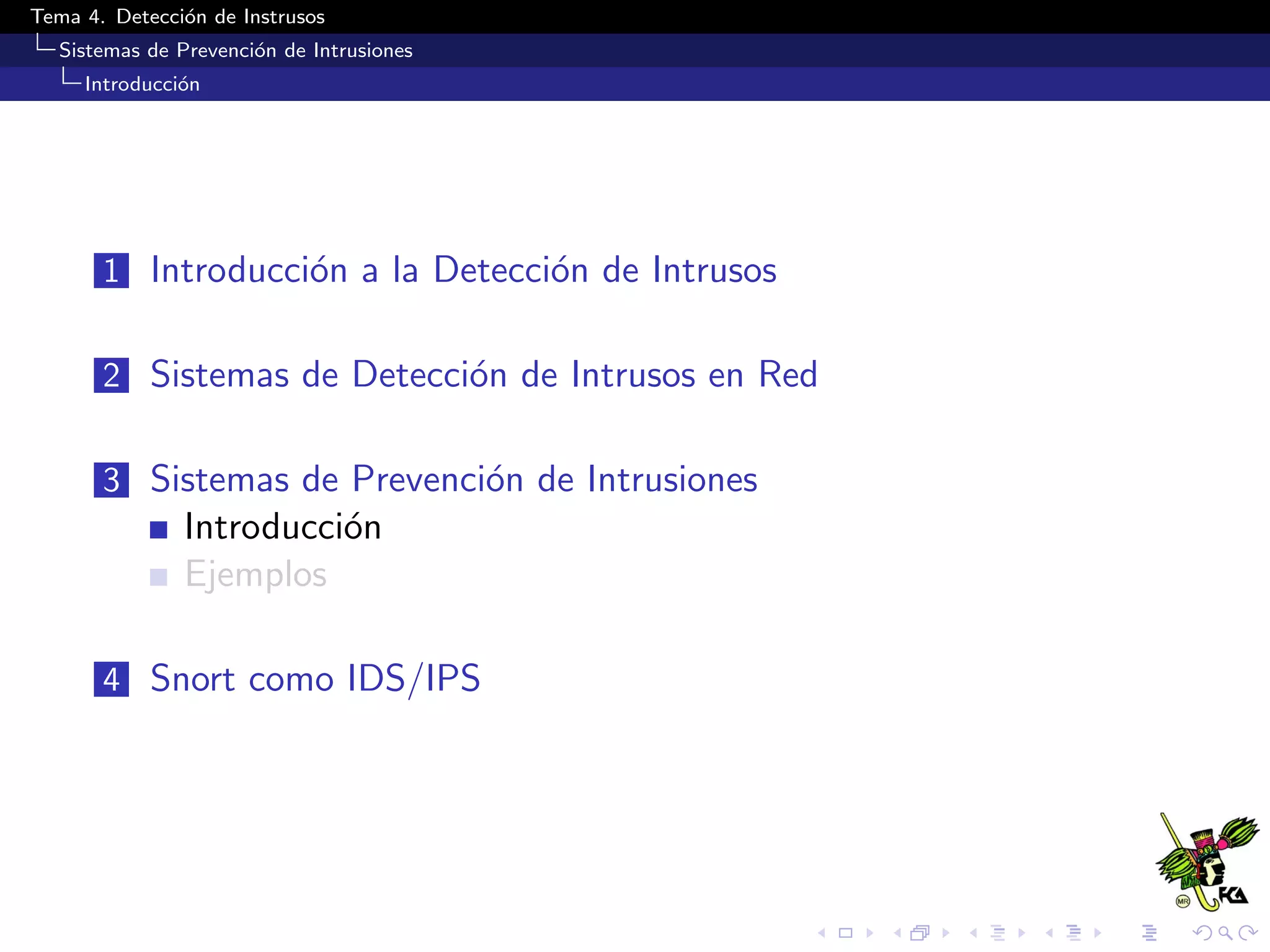Click the stacked frames navigation icon
This screenshot has height=952, width=1270.
(x=921, y=933)
